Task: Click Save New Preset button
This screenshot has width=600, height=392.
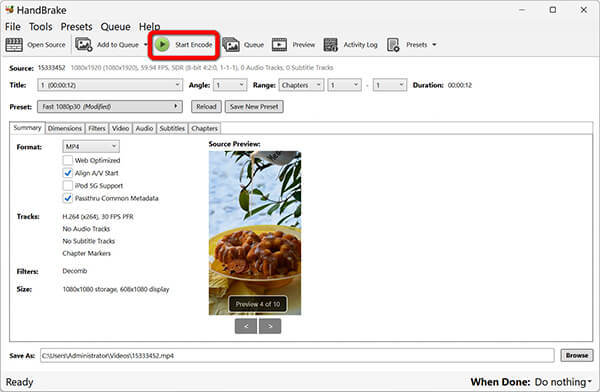Action: tap(254, 106)
